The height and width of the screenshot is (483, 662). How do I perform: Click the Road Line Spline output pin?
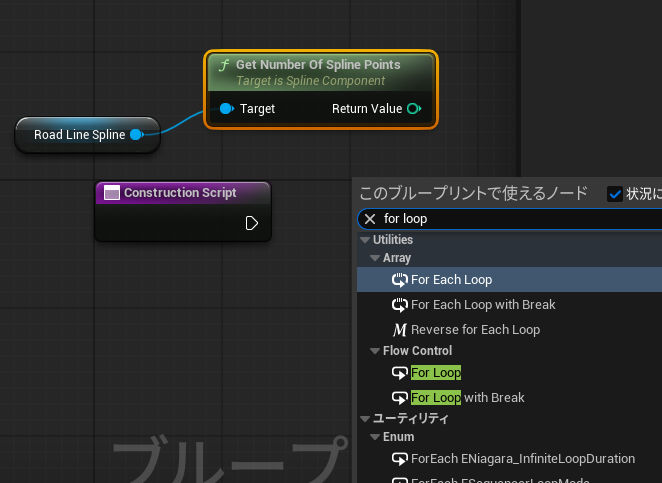[x=136, y=135]
